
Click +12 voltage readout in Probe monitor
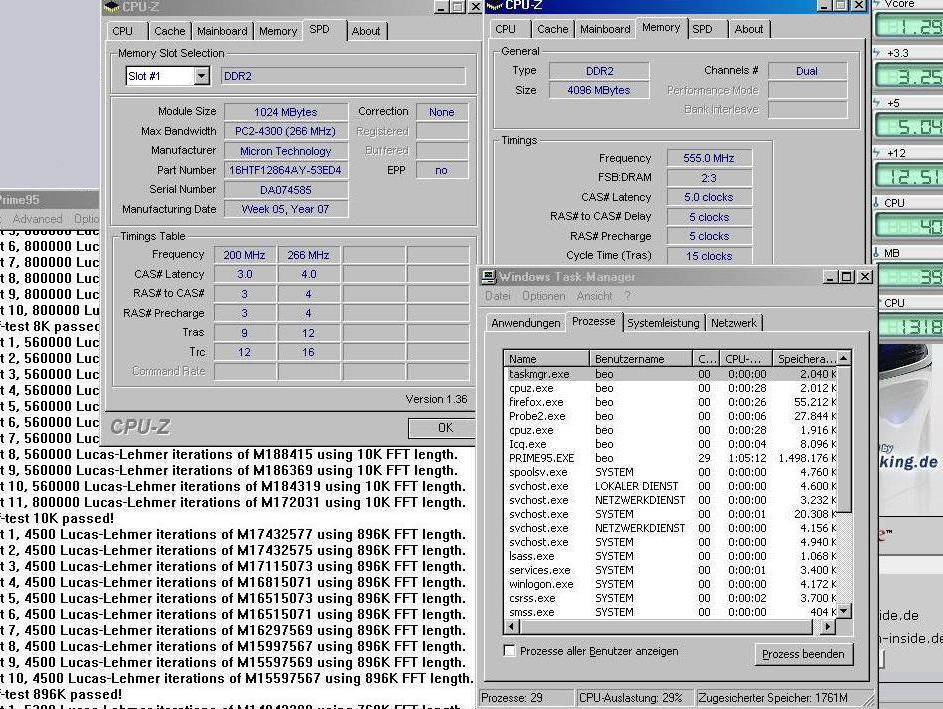(x=910, y=176)
